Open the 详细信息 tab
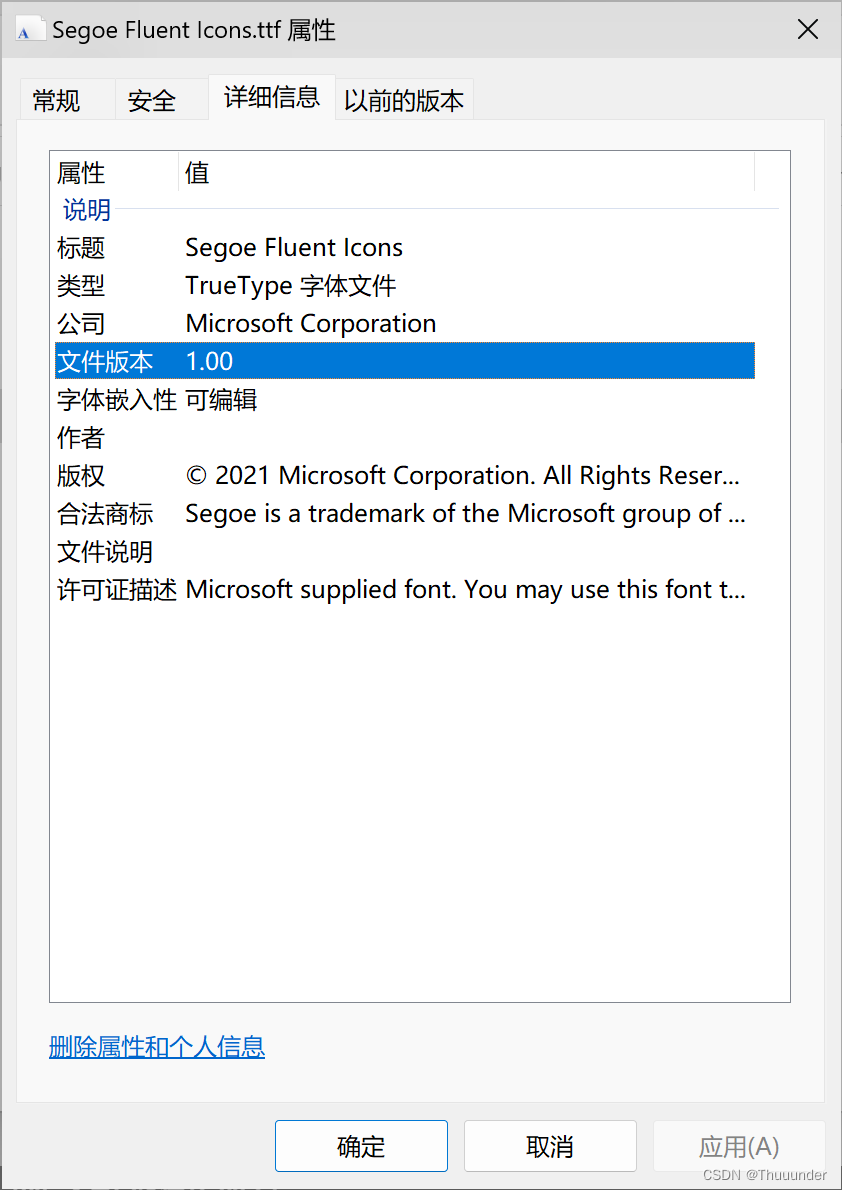This screenshot has height=1190, width=842. click(272, 98)
